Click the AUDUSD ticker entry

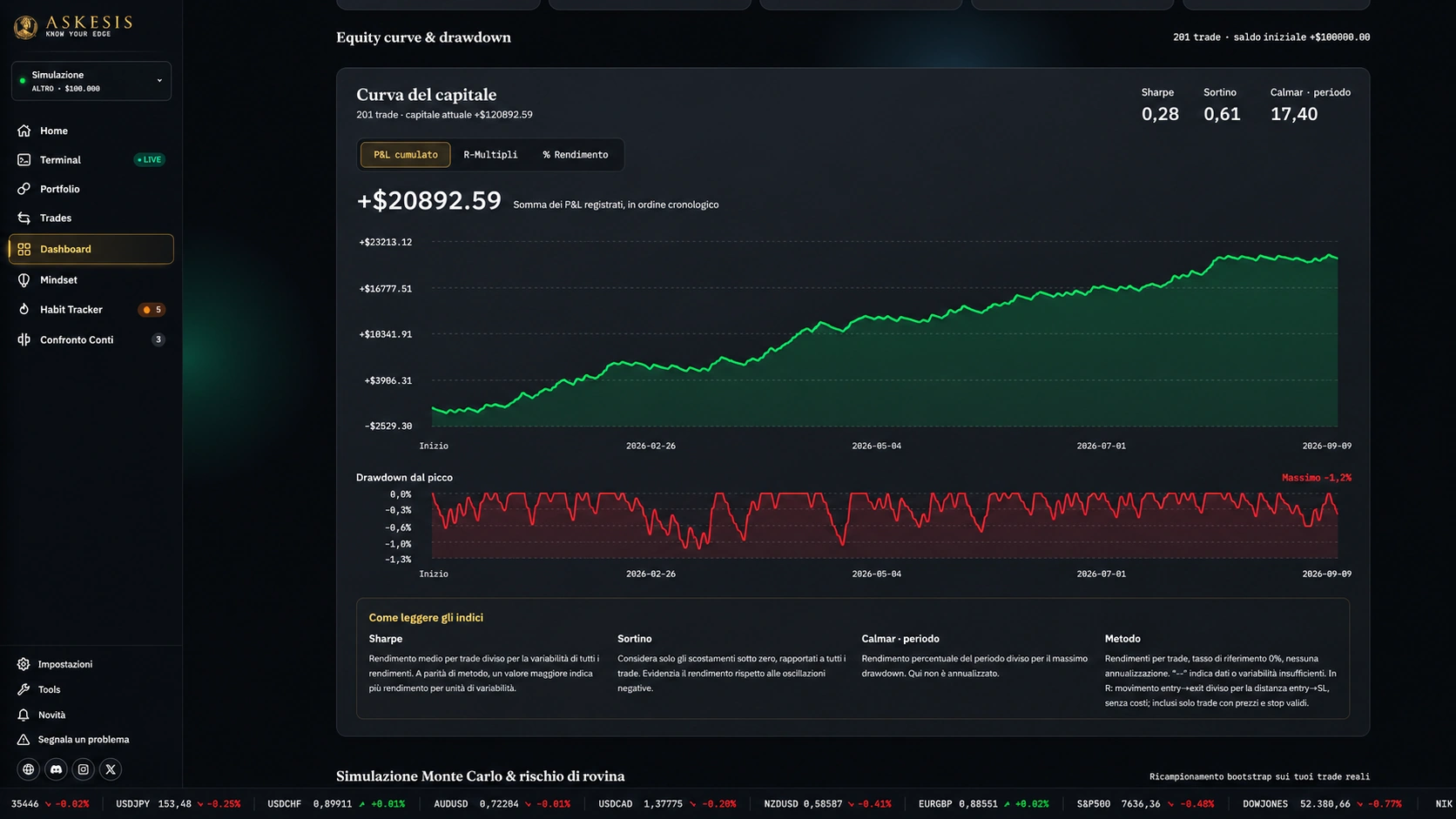point(502,804)
